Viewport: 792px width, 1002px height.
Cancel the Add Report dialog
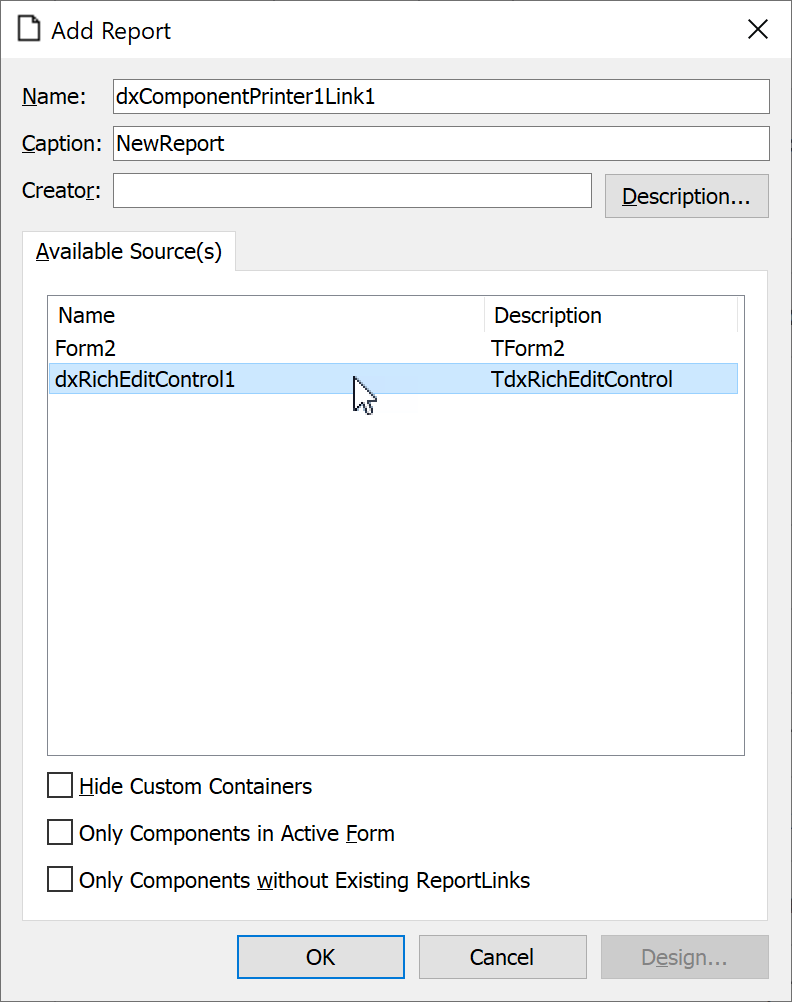(502, 956)
